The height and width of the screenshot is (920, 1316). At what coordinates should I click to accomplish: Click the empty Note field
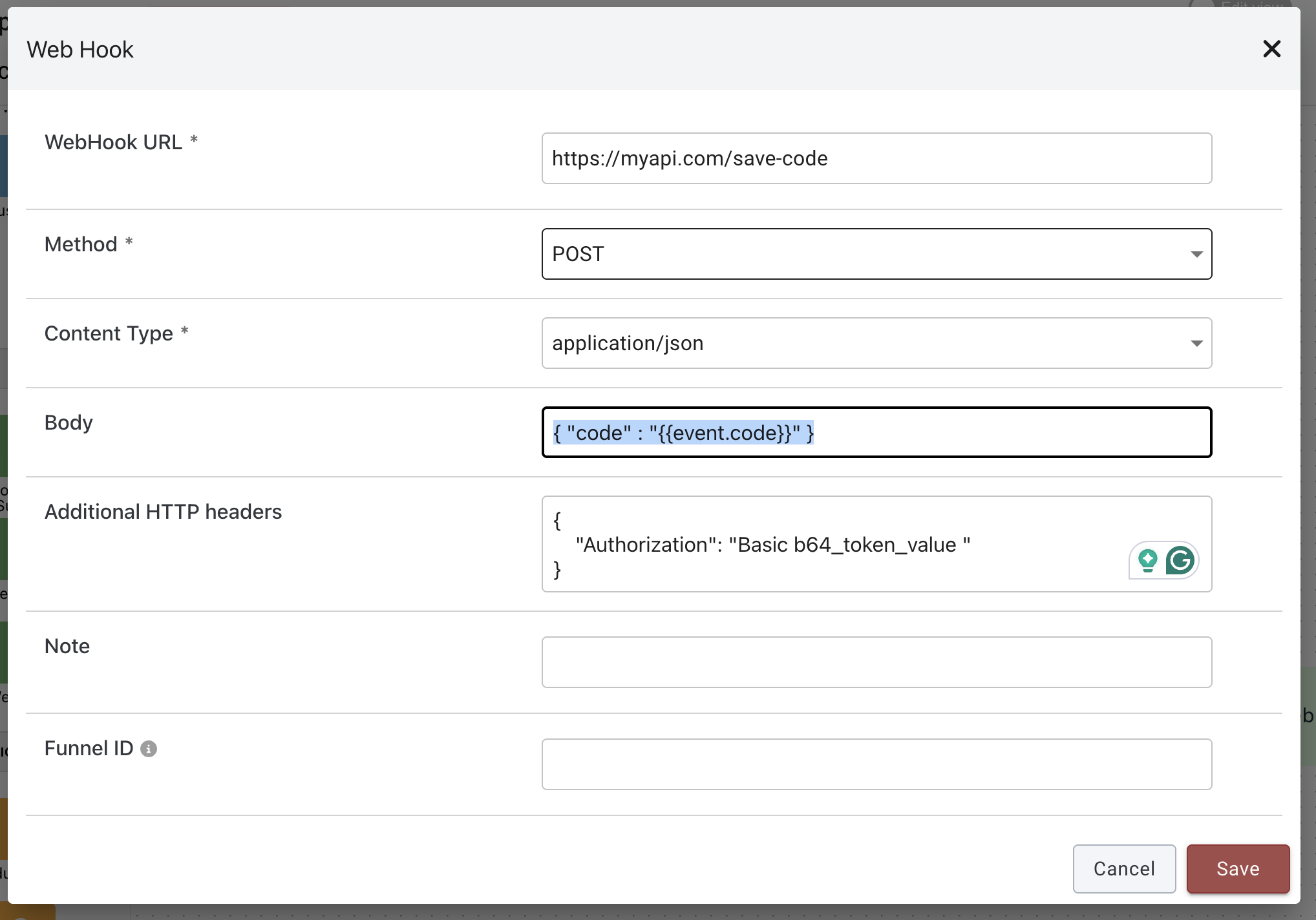[876, 662]
